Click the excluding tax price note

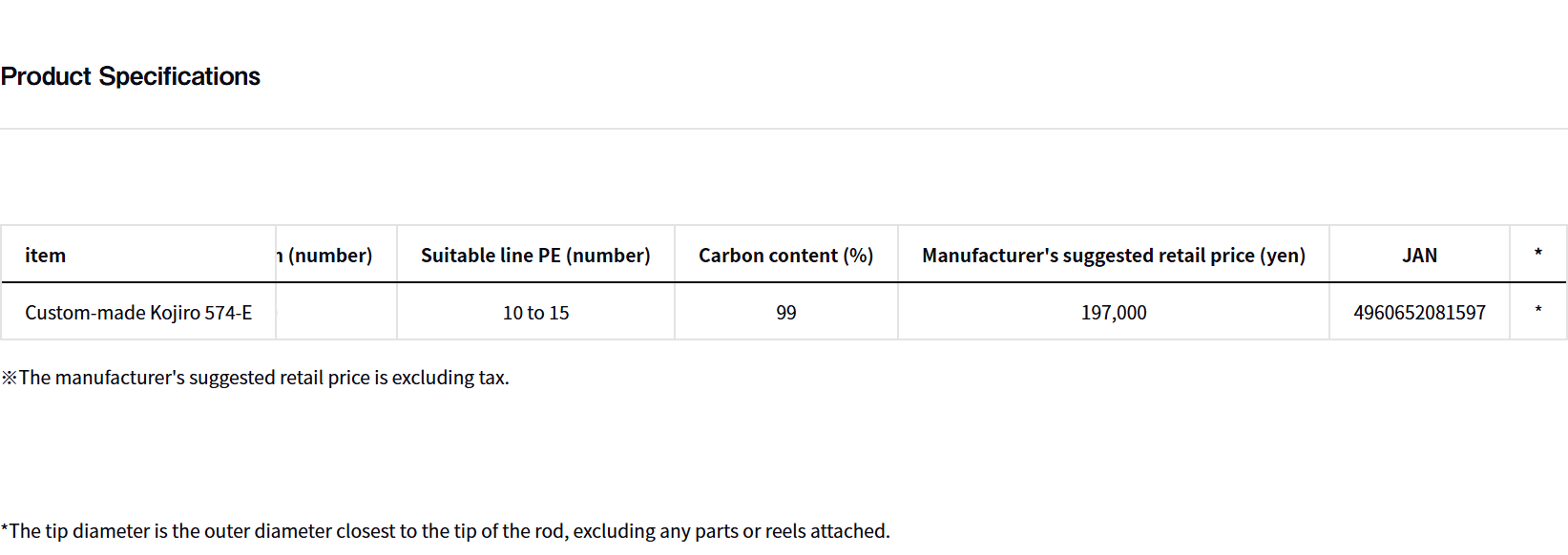264,378
